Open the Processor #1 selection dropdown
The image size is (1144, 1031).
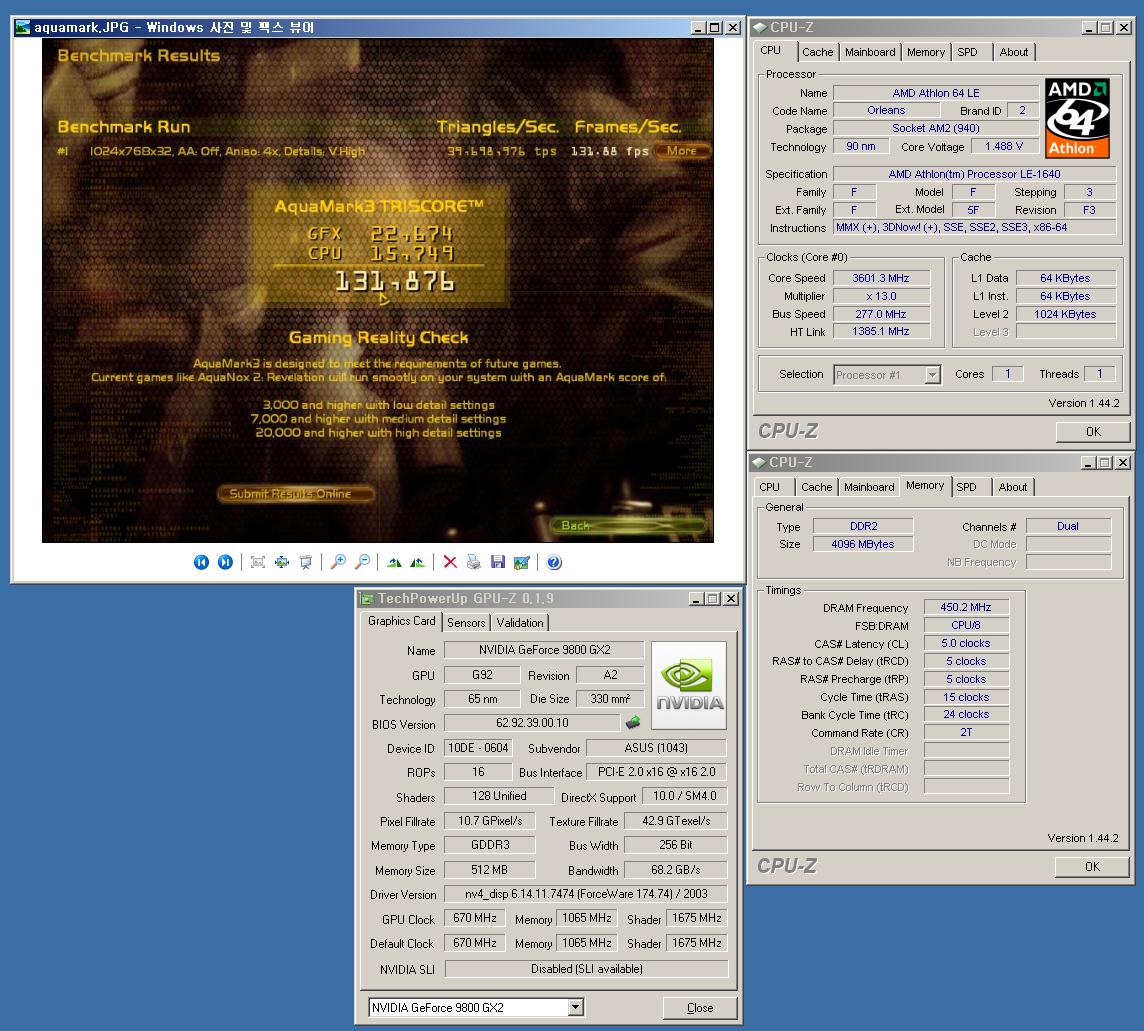point(932,375)
